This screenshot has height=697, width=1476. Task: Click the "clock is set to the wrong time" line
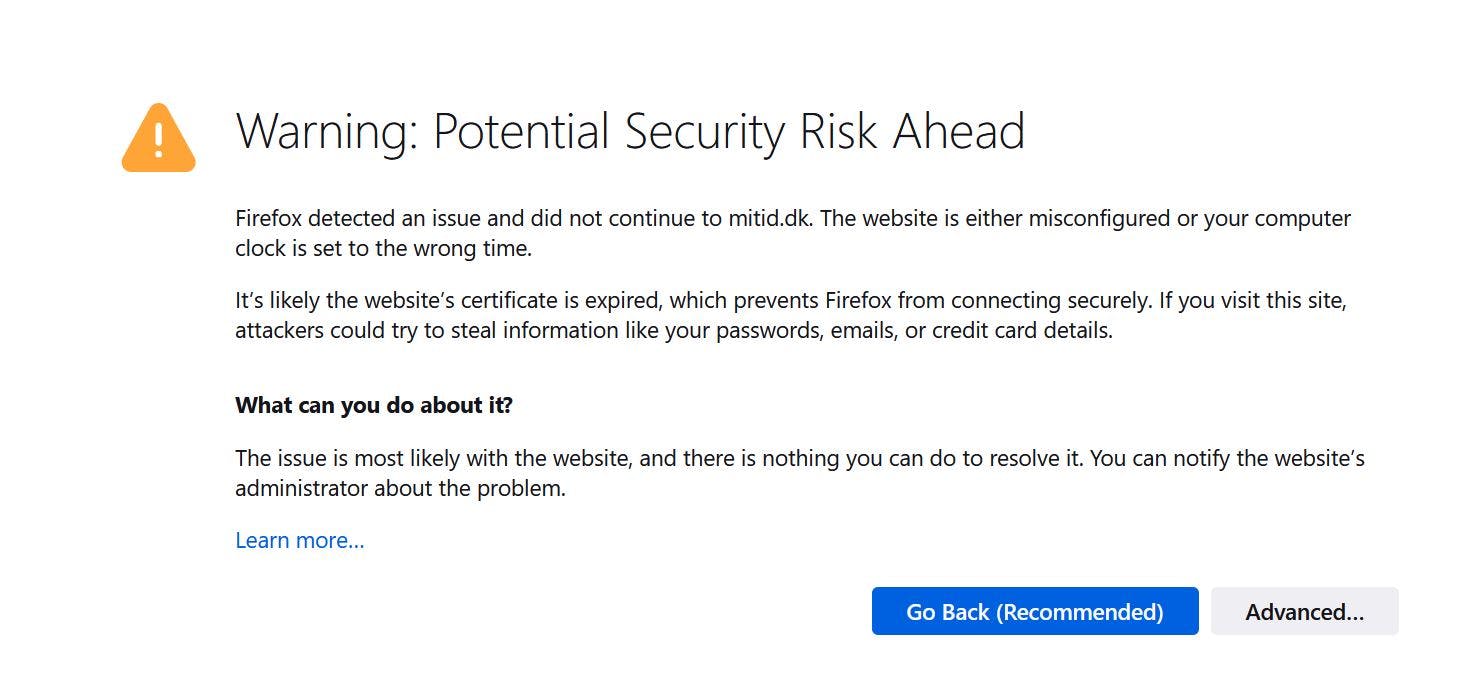click(x=383, y=249)
